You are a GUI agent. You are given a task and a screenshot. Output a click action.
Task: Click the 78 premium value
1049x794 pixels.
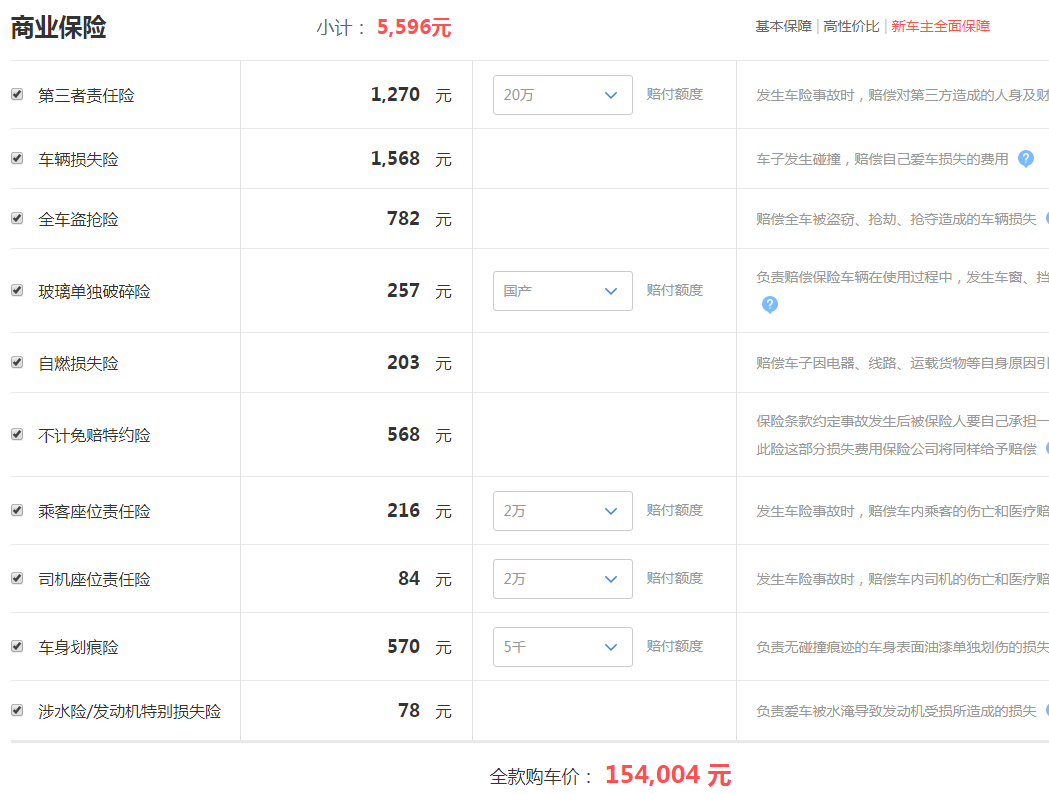(409, 710)
